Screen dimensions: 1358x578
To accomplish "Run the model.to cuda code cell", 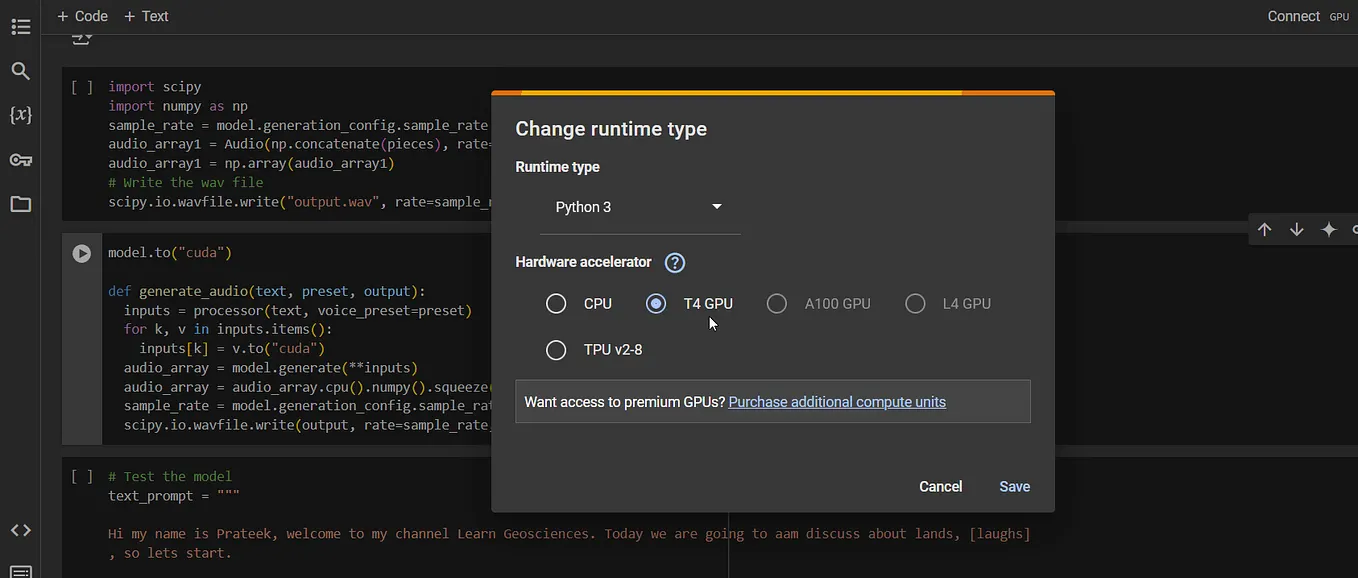I will point(81,253).
